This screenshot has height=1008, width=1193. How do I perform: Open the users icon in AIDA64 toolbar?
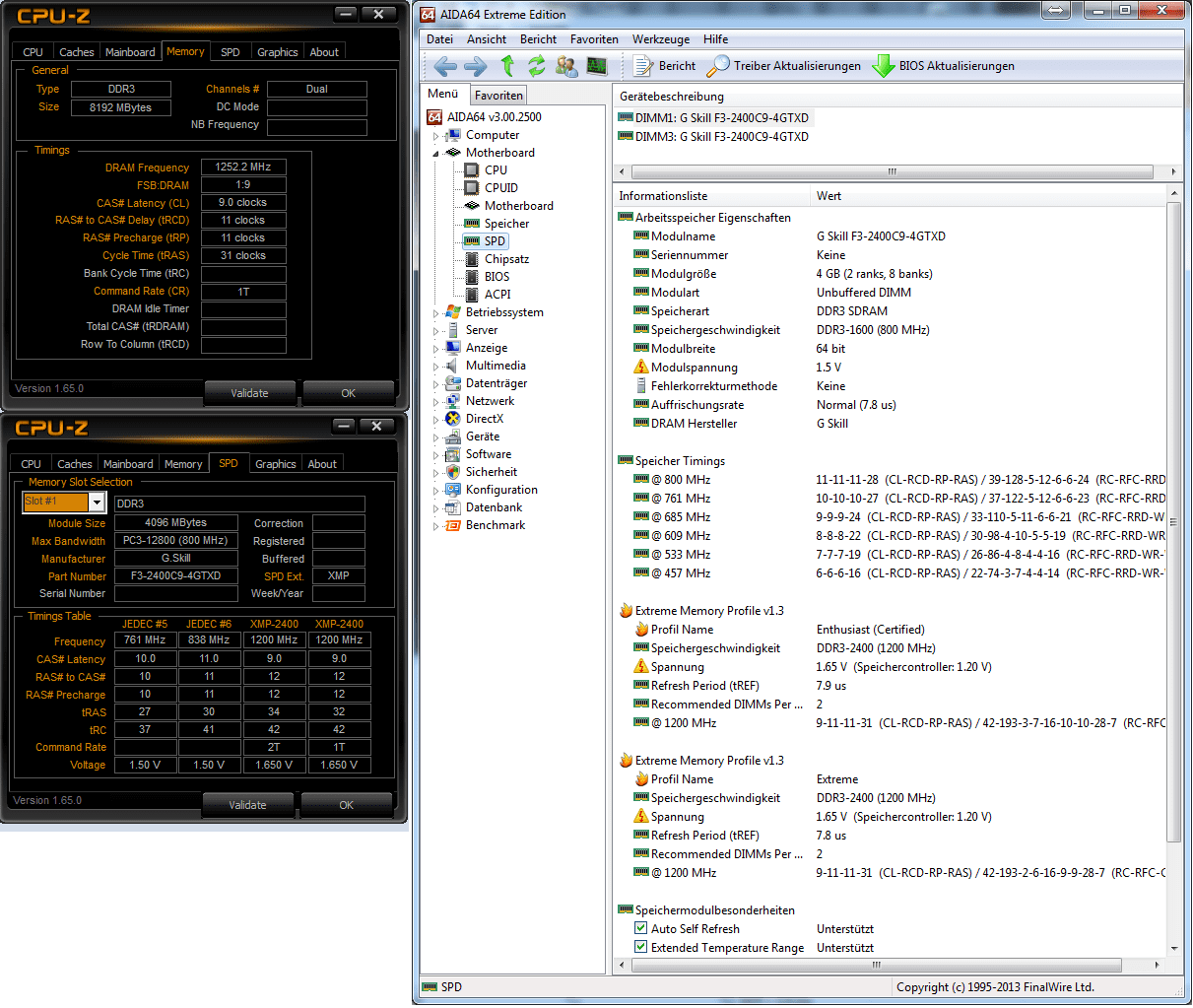(566, 66)
